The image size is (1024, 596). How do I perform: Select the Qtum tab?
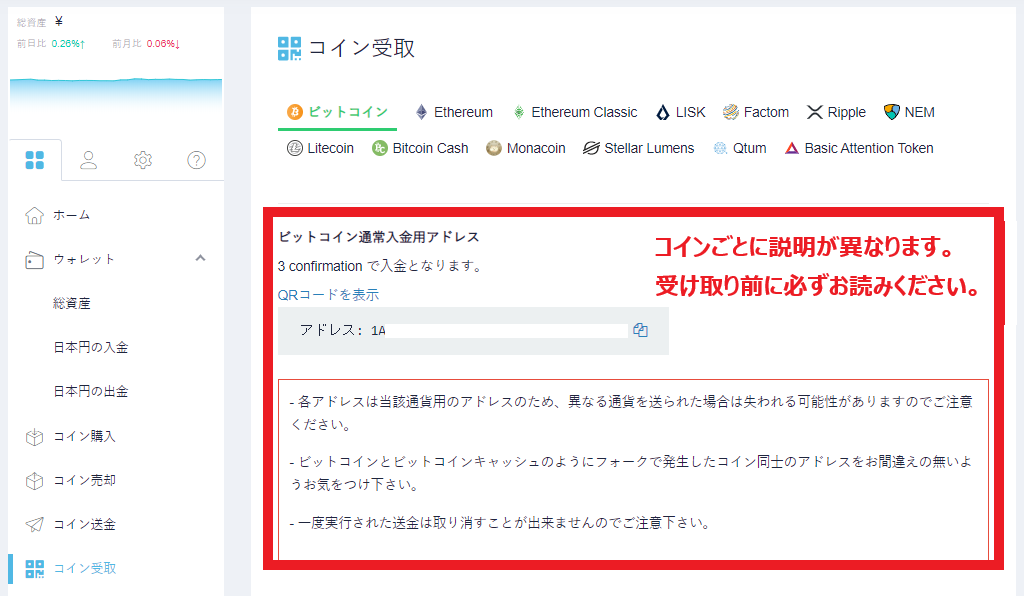click(739, 148)
